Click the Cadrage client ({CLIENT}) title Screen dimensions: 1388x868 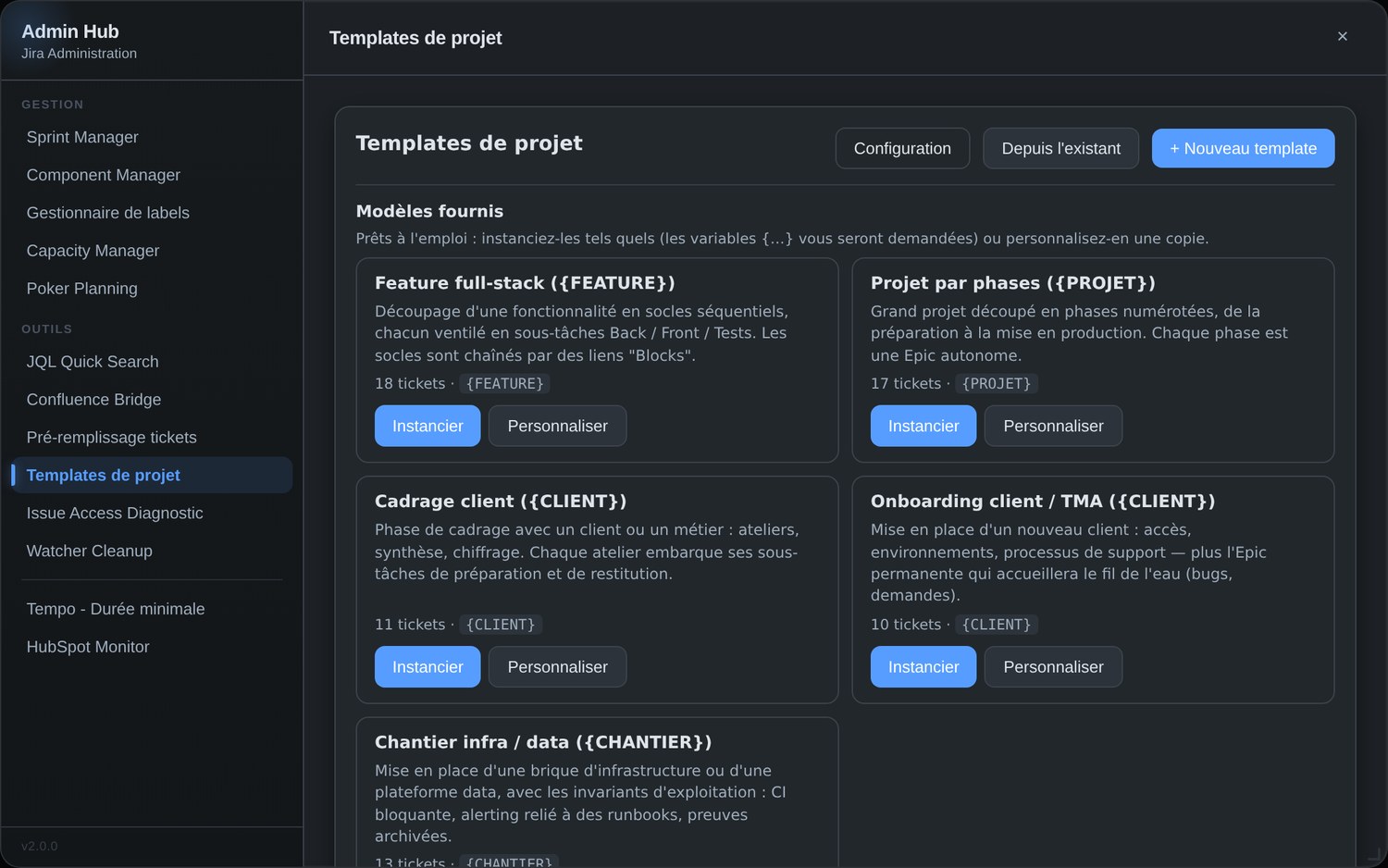(501, 502)
